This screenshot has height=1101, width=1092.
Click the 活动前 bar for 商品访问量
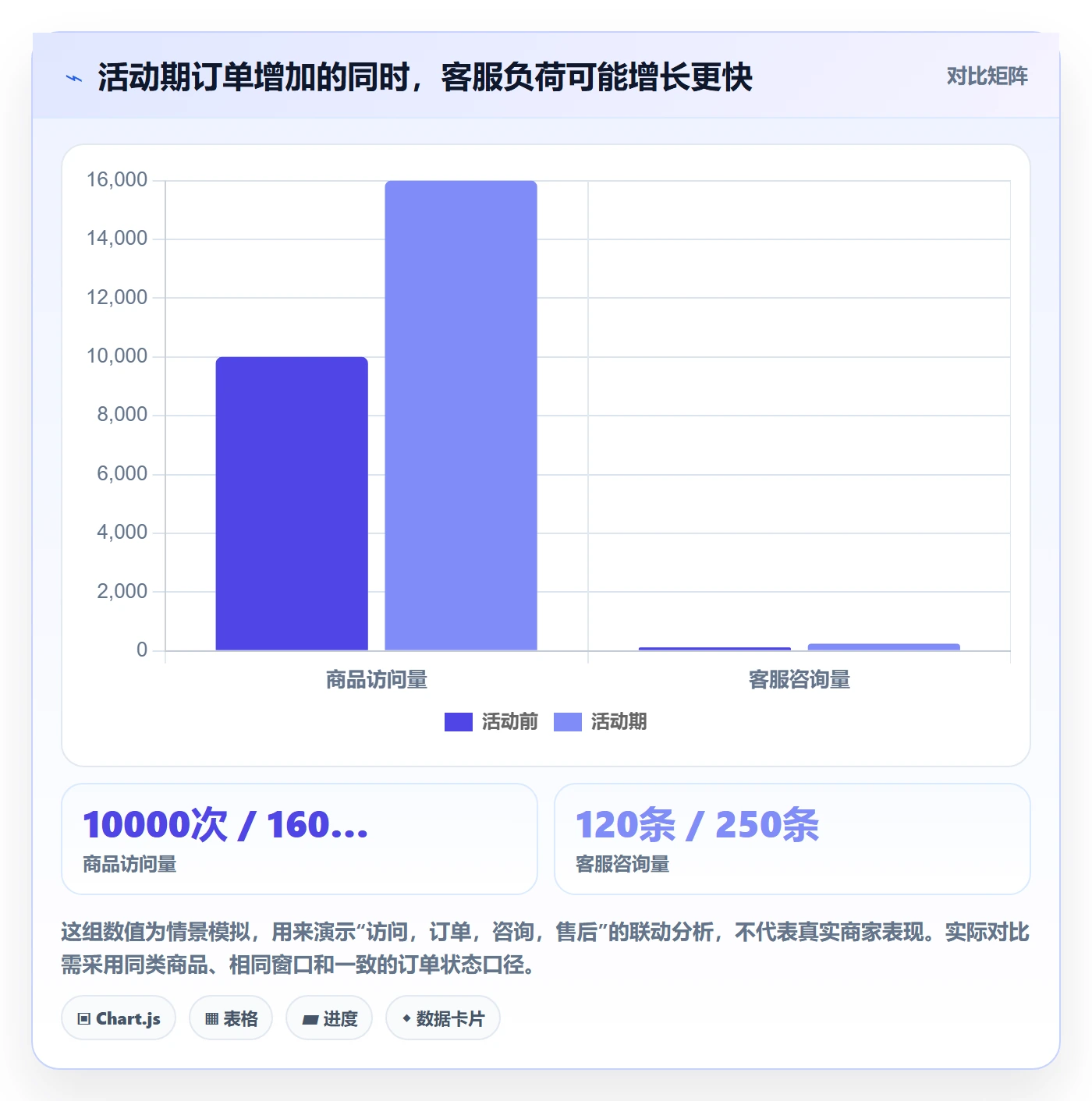292,504
